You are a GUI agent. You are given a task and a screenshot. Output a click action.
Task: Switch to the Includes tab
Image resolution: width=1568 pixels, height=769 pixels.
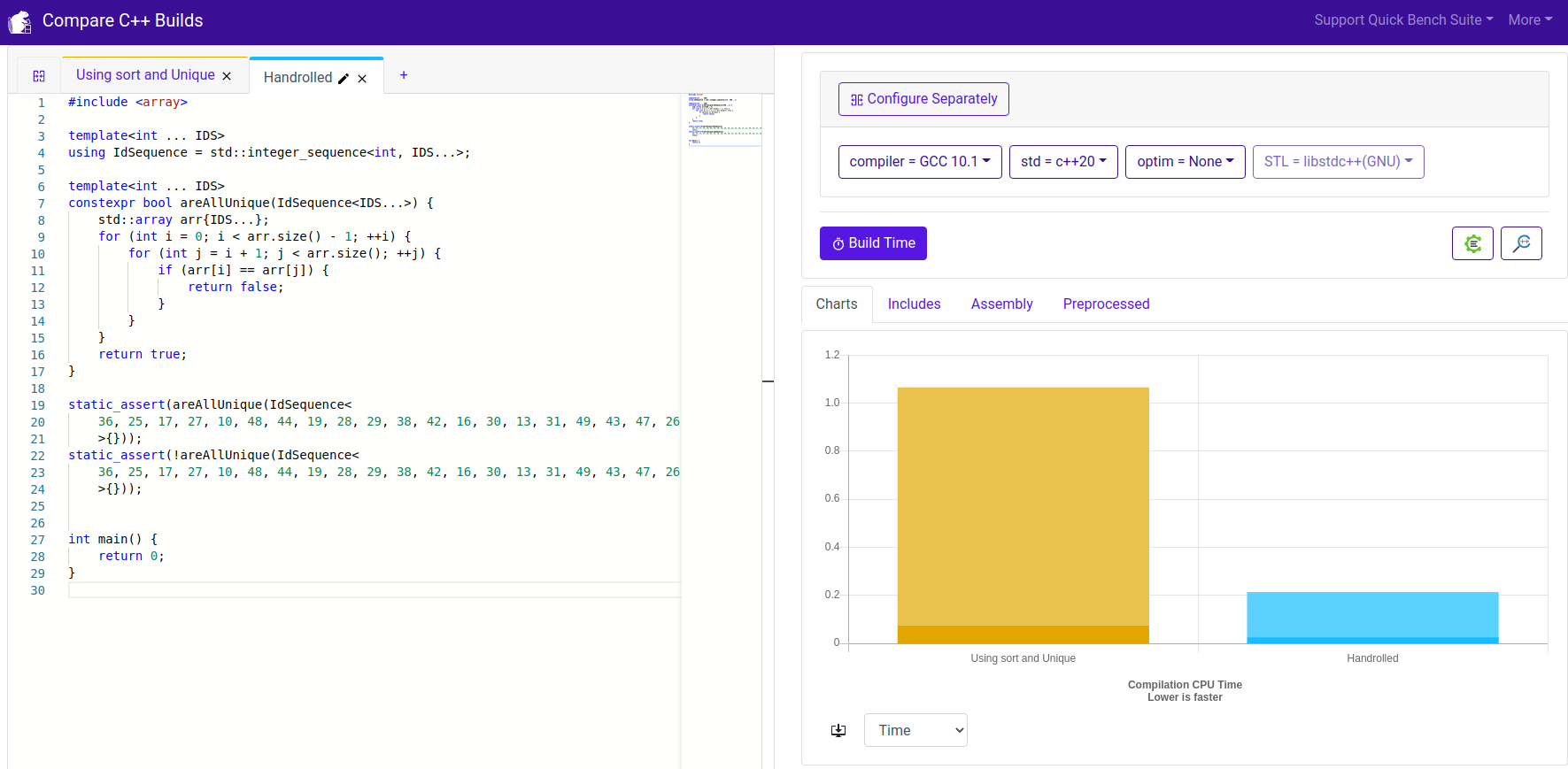tap(914, 304)
